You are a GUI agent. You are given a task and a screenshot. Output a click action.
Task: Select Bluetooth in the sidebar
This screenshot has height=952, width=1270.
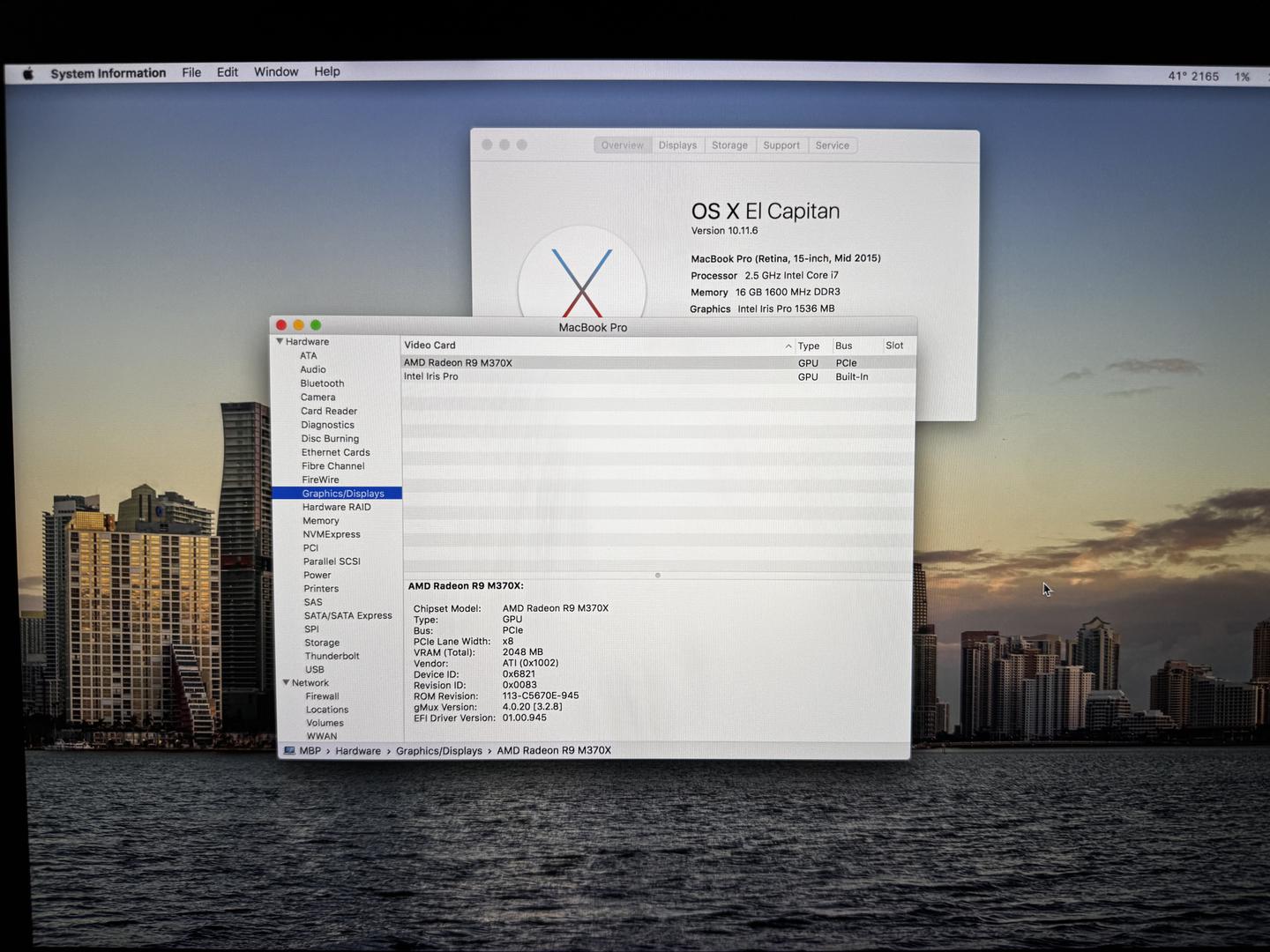click(322, 383)
